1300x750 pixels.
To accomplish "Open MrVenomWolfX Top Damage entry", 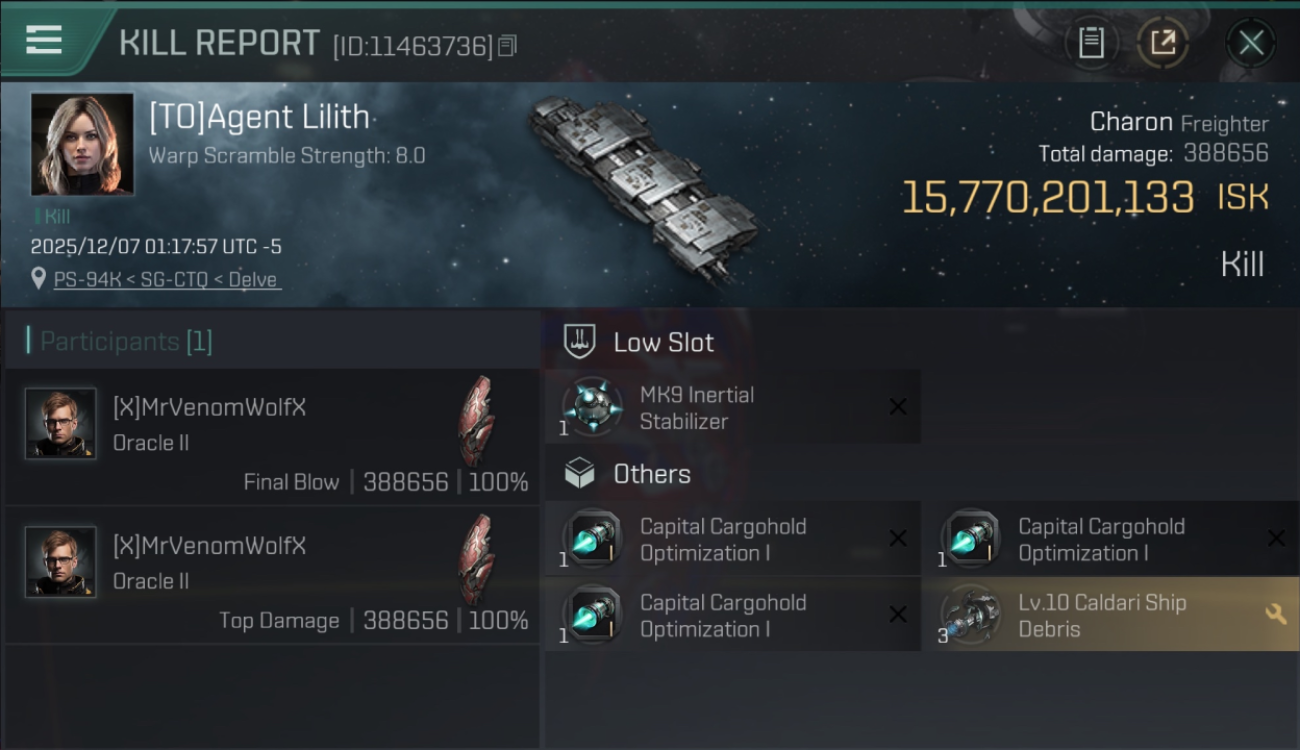I will point(270,575).
